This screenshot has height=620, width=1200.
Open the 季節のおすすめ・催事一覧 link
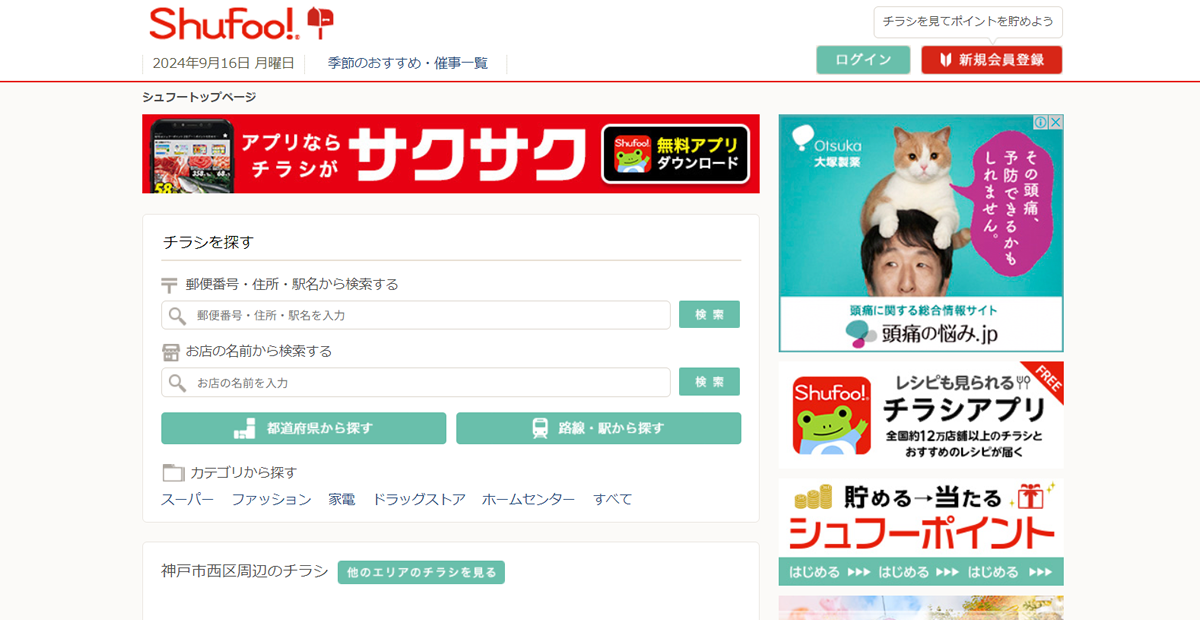(x=408, y=63)
